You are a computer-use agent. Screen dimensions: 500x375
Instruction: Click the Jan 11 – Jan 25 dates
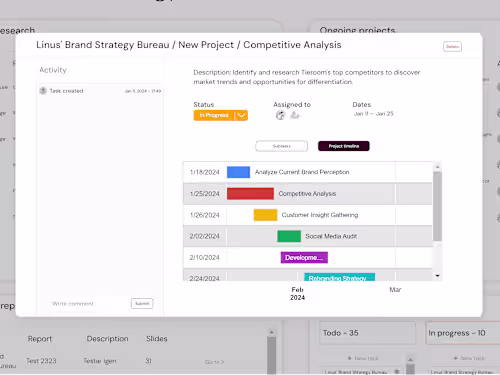point(374,114)
